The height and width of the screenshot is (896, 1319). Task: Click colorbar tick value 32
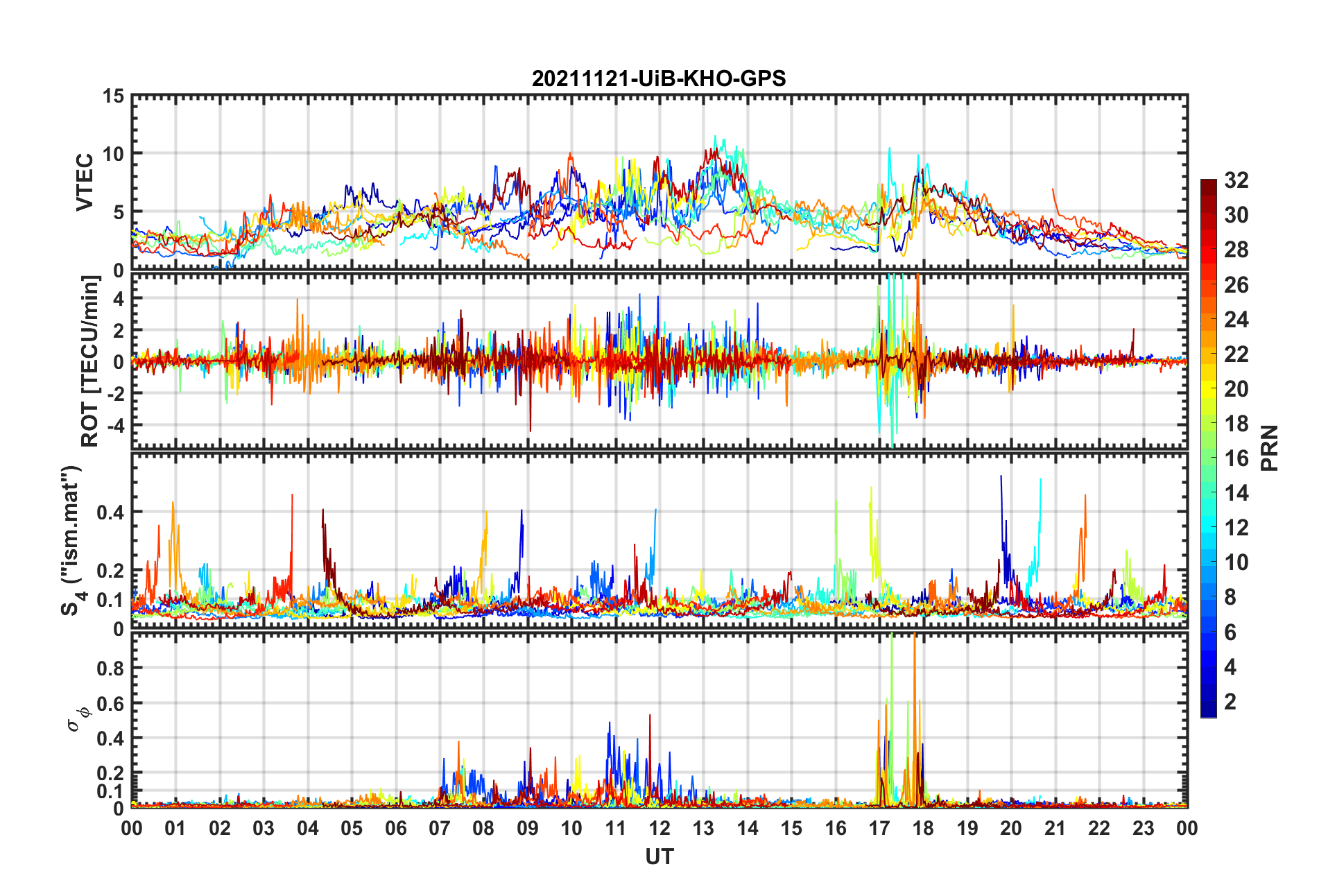point(1236,180)
